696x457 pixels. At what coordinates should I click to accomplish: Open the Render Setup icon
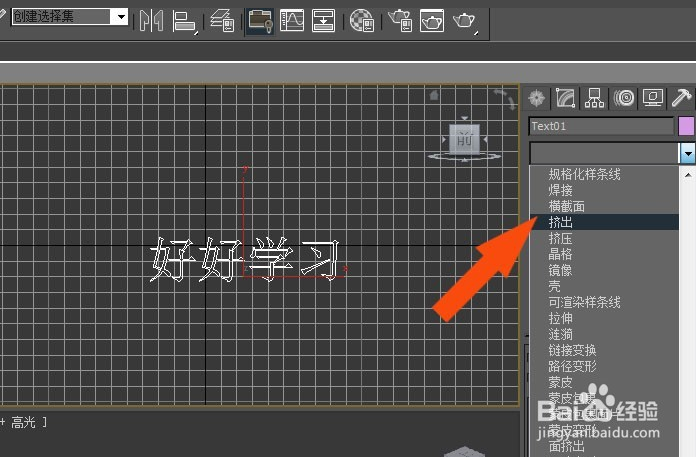pyautogui.click(x=400, y=20)
